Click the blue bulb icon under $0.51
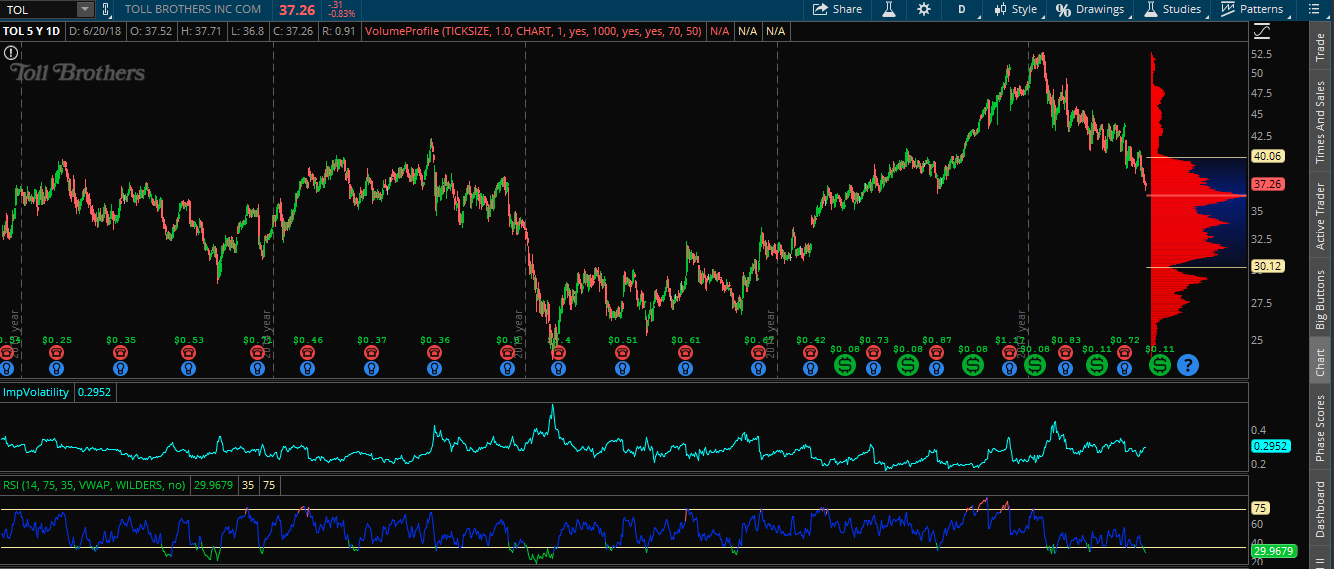The image size is (1334, 569). point(622,368)
